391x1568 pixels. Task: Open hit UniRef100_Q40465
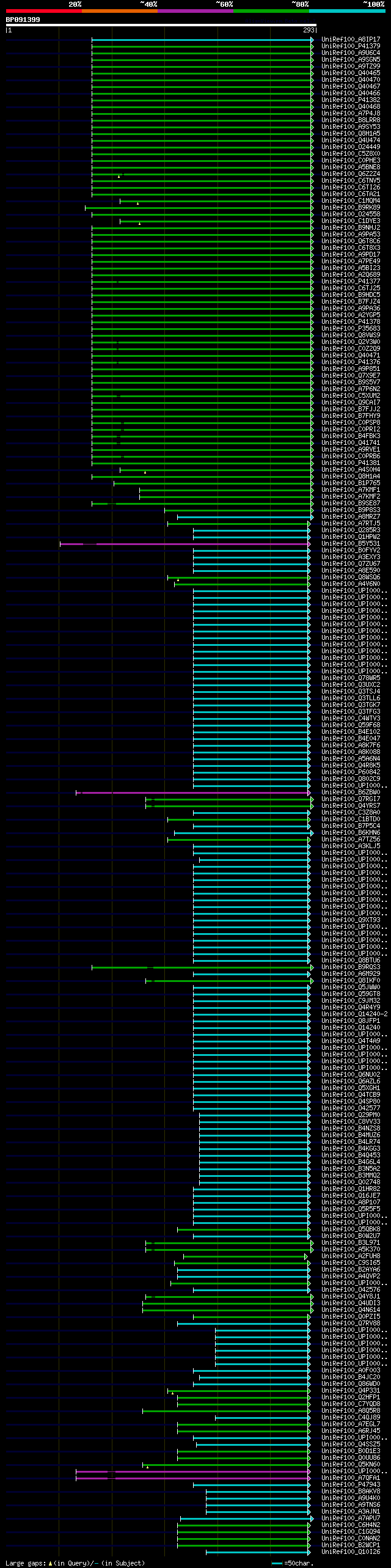[351, 73]
